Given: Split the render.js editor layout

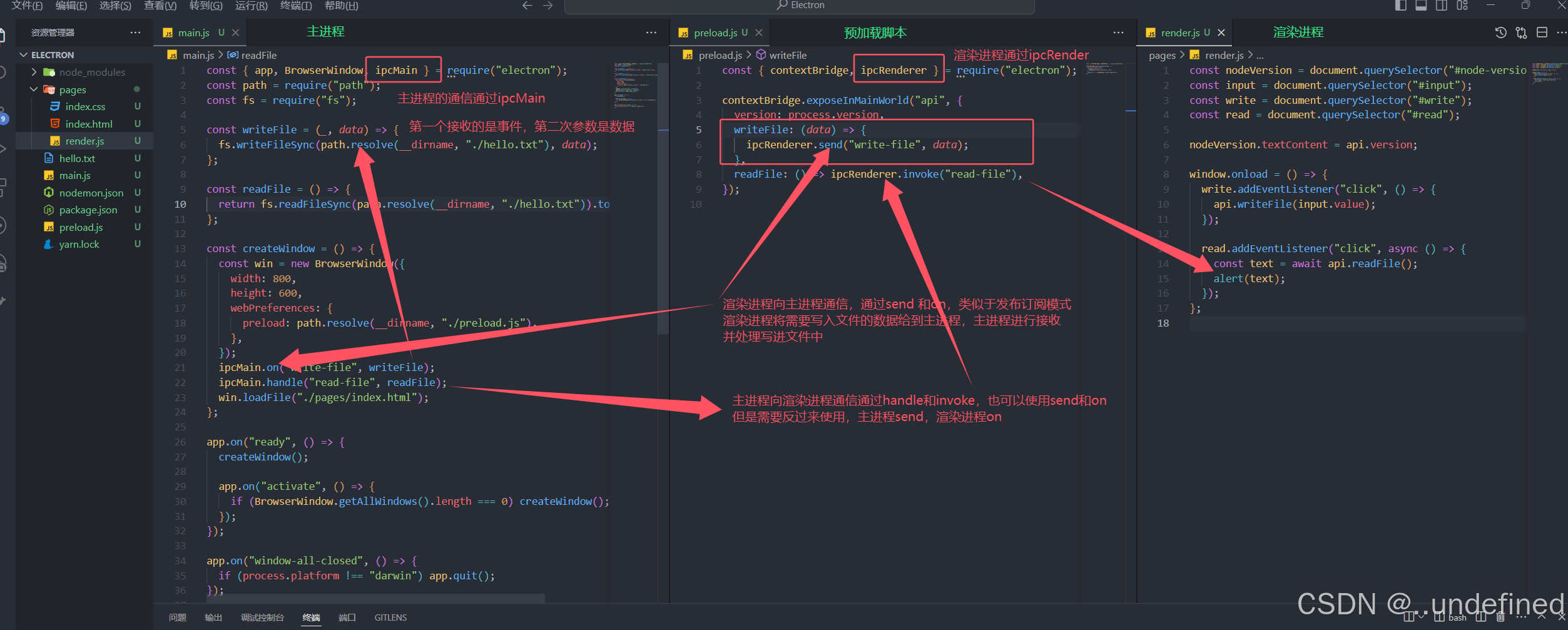Looking at the screenshot, I should [x=1542, y=33].
